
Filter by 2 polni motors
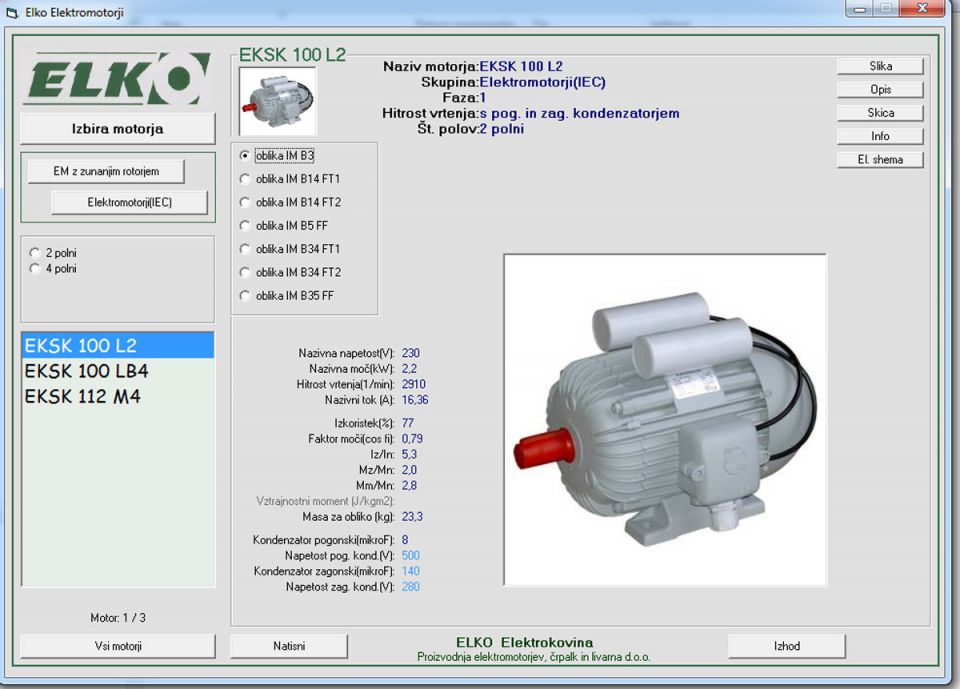click(x=35, y=253)
